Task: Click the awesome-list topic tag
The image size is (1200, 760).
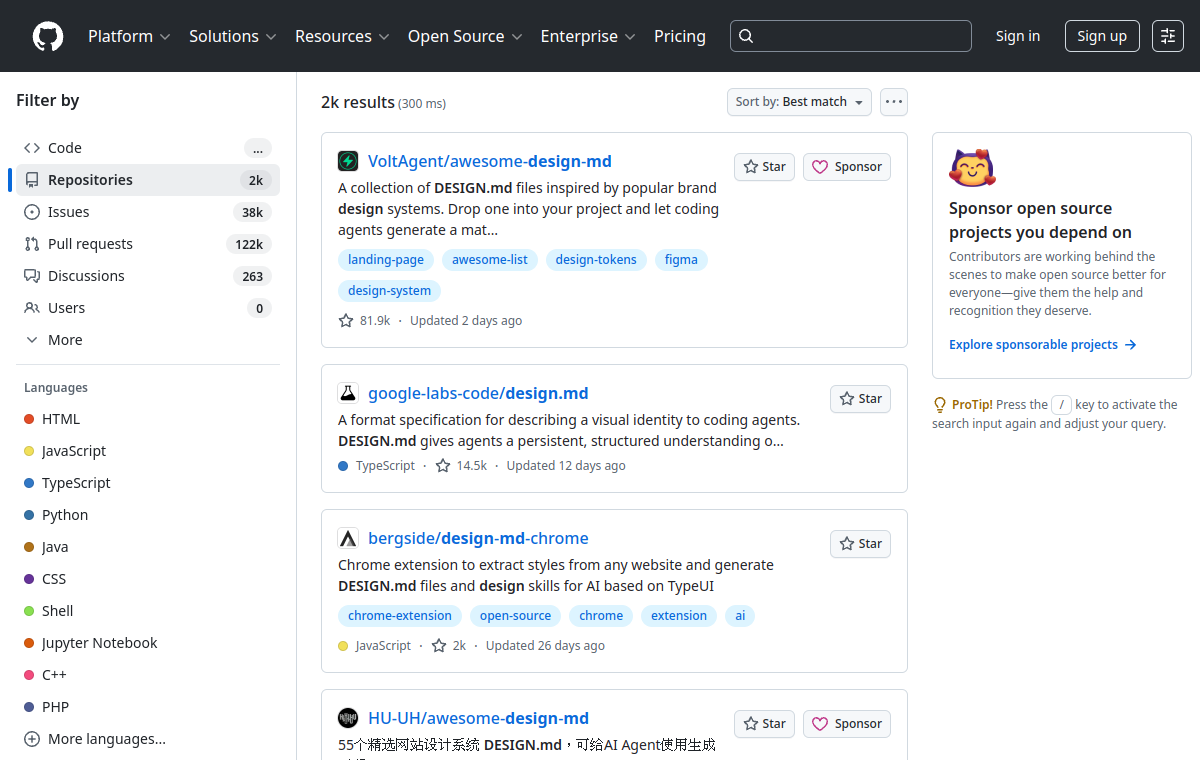Action: [490, 260]
